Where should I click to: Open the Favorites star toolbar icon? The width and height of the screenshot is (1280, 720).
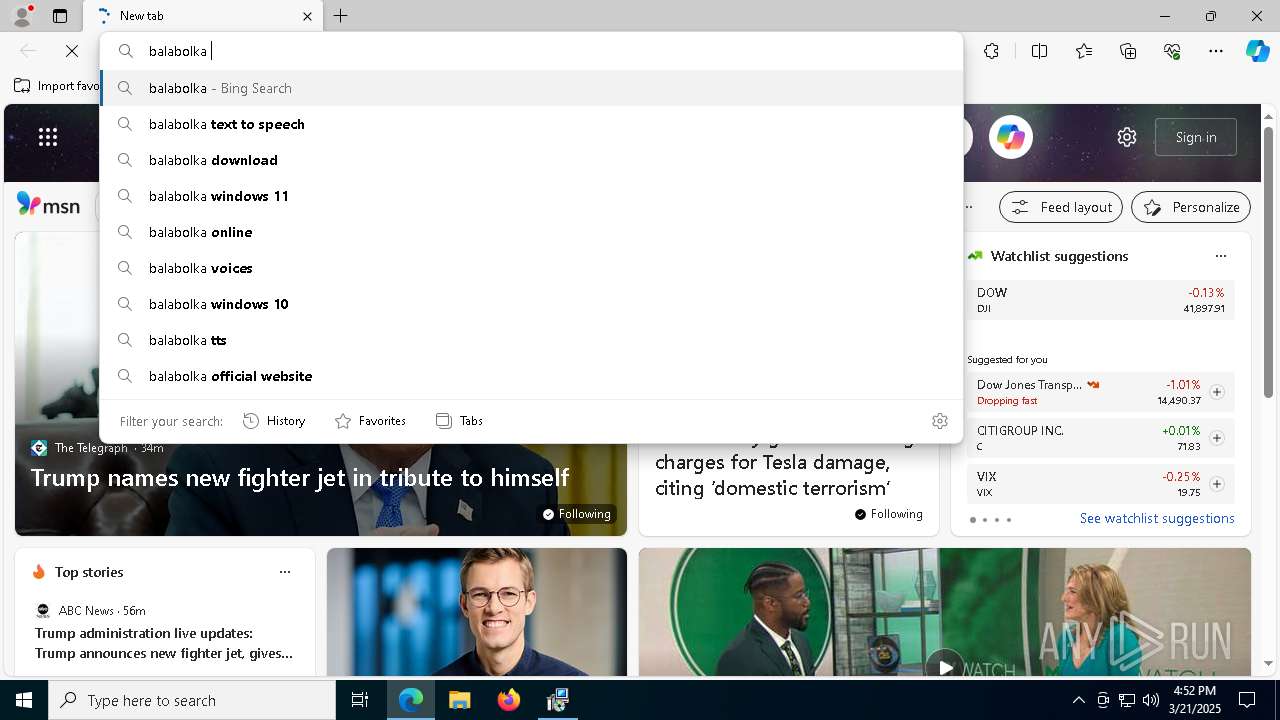[1084, 51]
